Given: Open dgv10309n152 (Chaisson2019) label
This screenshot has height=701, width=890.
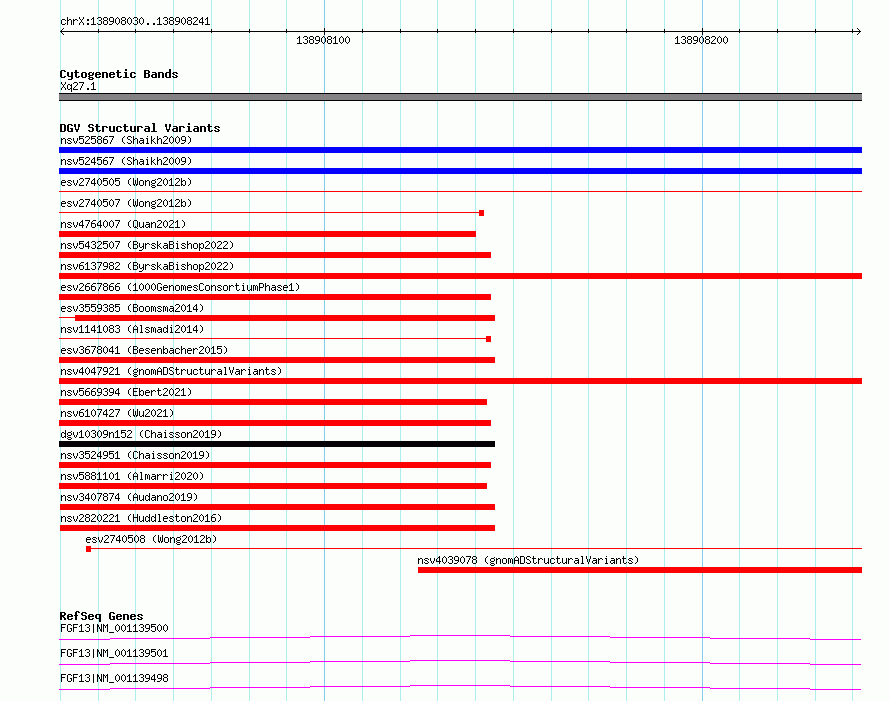Looking at the screenshot, I should pyautogui.click(x=141, y=434).
